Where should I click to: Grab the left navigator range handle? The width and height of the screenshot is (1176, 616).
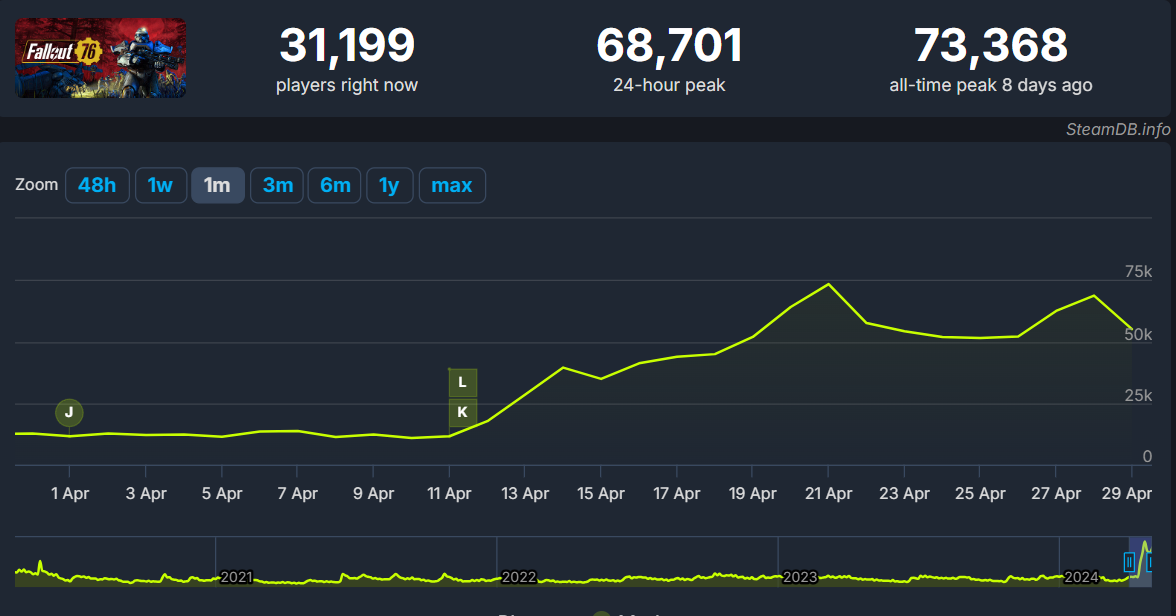click(1130, 562)
